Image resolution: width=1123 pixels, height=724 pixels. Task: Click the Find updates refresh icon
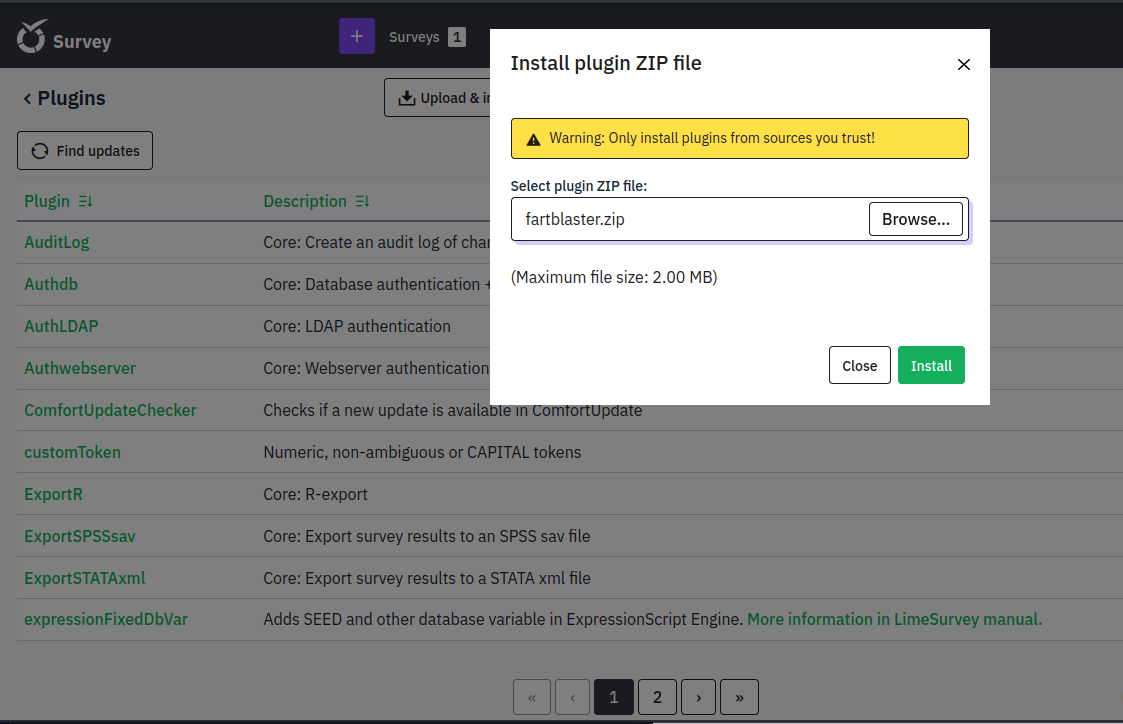(x=40, y=151)
